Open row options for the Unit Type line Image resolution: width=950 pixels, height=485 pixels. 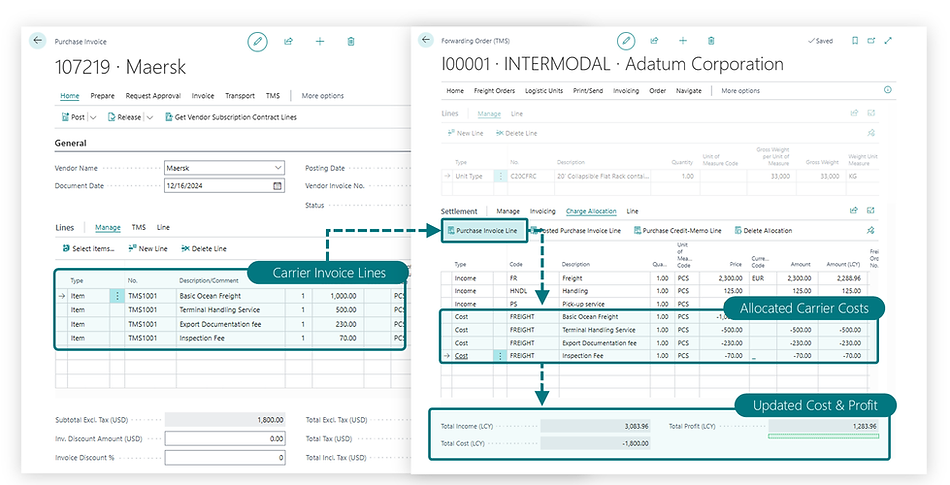click(500, 176)
